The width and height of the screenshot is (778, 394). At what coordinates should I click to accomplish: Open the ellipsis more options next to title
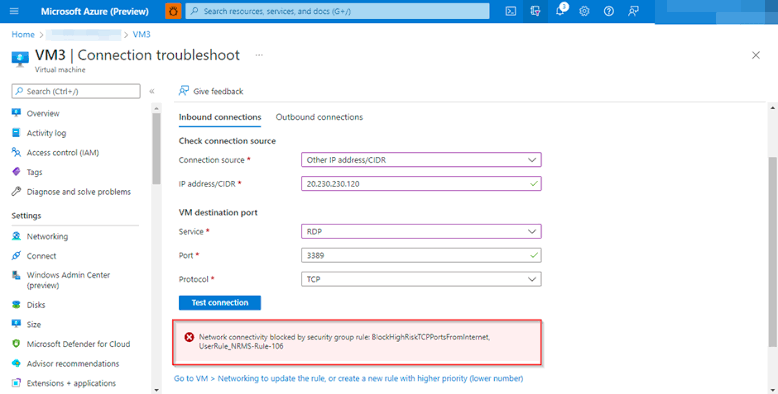[259, 55]
